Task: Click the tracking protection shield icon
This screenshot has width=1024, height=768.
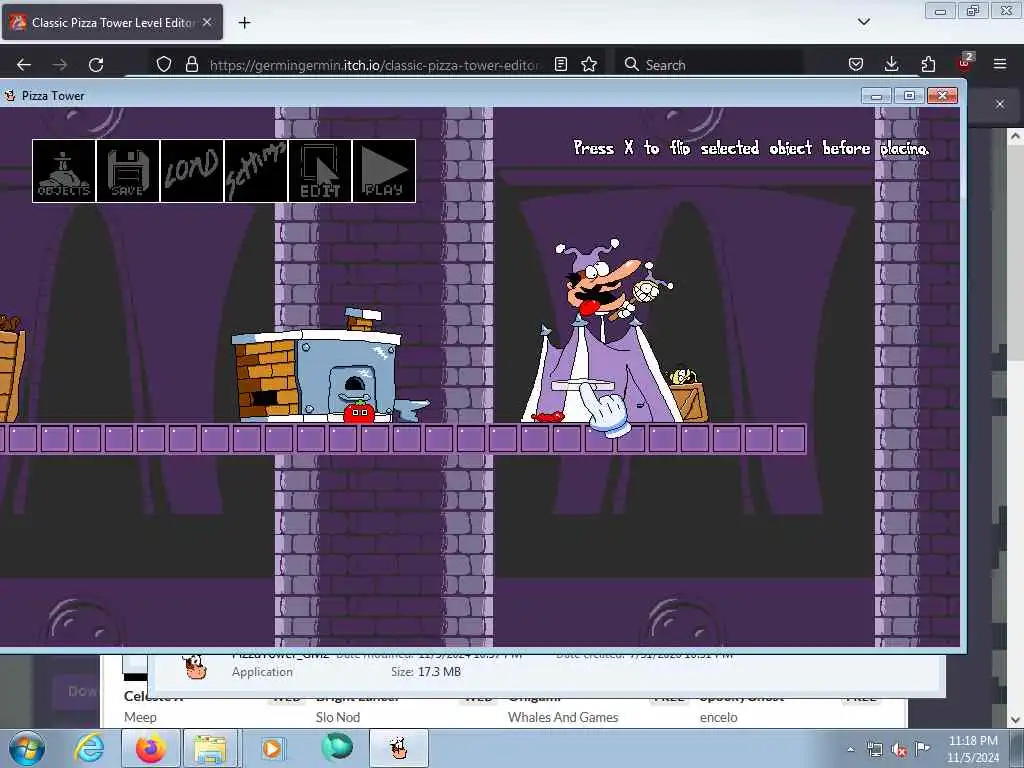Action: pyautogui.click(x=164, y=64)
